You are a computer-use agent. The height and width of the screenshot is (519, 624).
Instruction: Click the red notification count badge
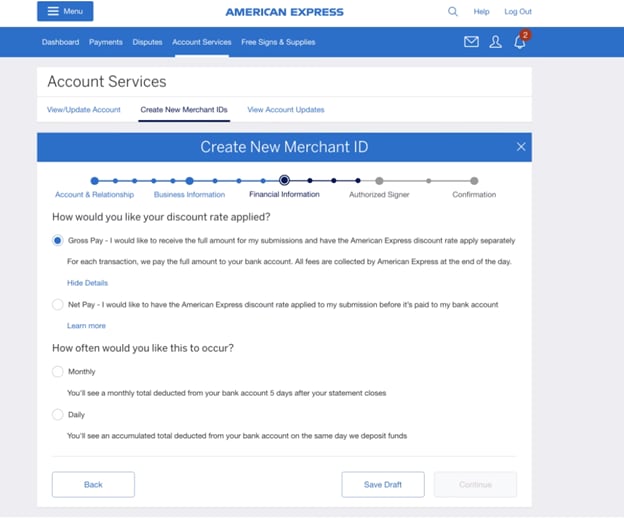click(525, 35)
